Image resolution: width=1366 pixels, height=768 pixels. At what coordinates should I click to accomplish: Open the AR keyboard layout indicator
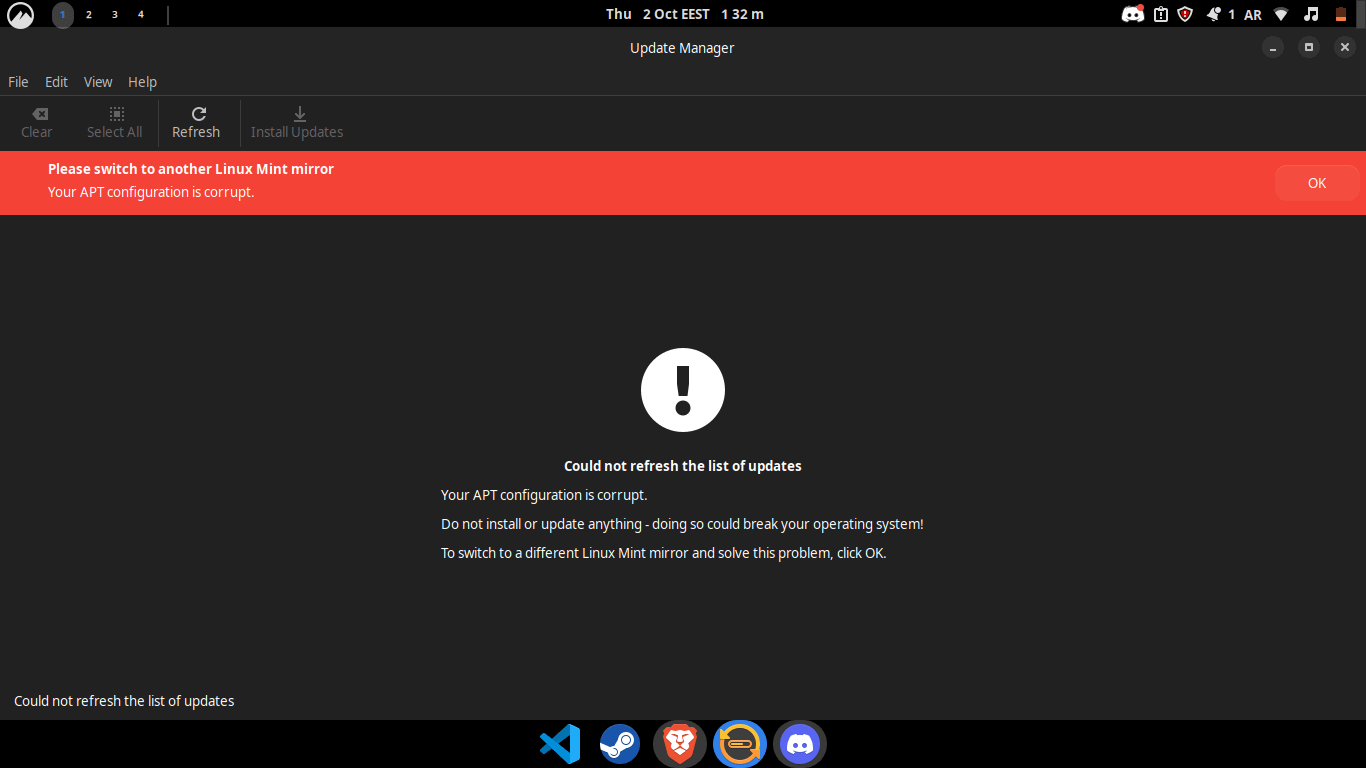[1253, 14]
